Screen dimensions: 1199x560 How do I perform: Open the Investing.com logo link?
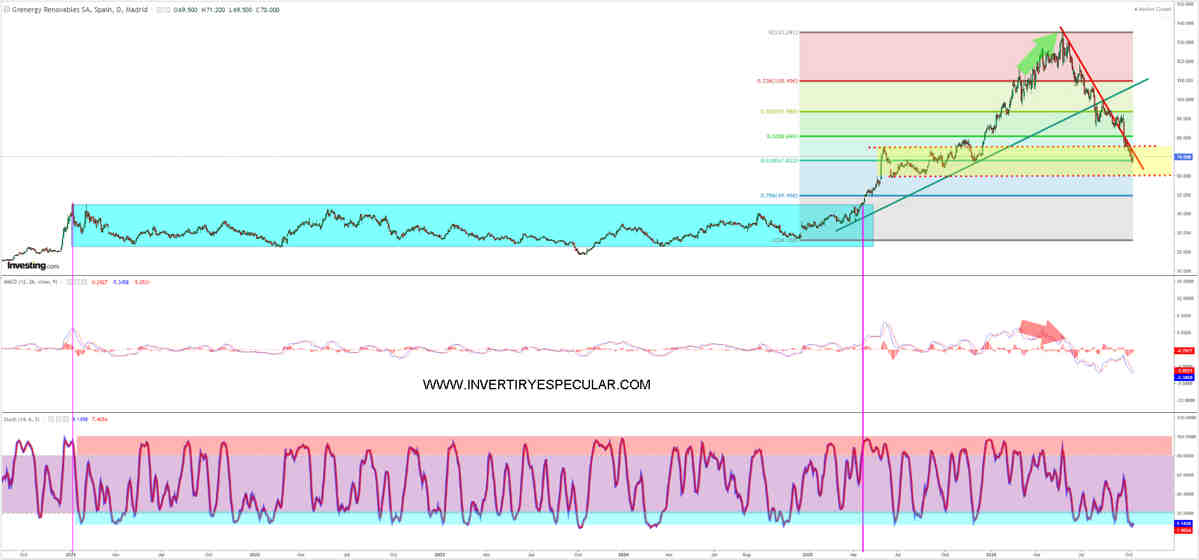coord(33,265)
